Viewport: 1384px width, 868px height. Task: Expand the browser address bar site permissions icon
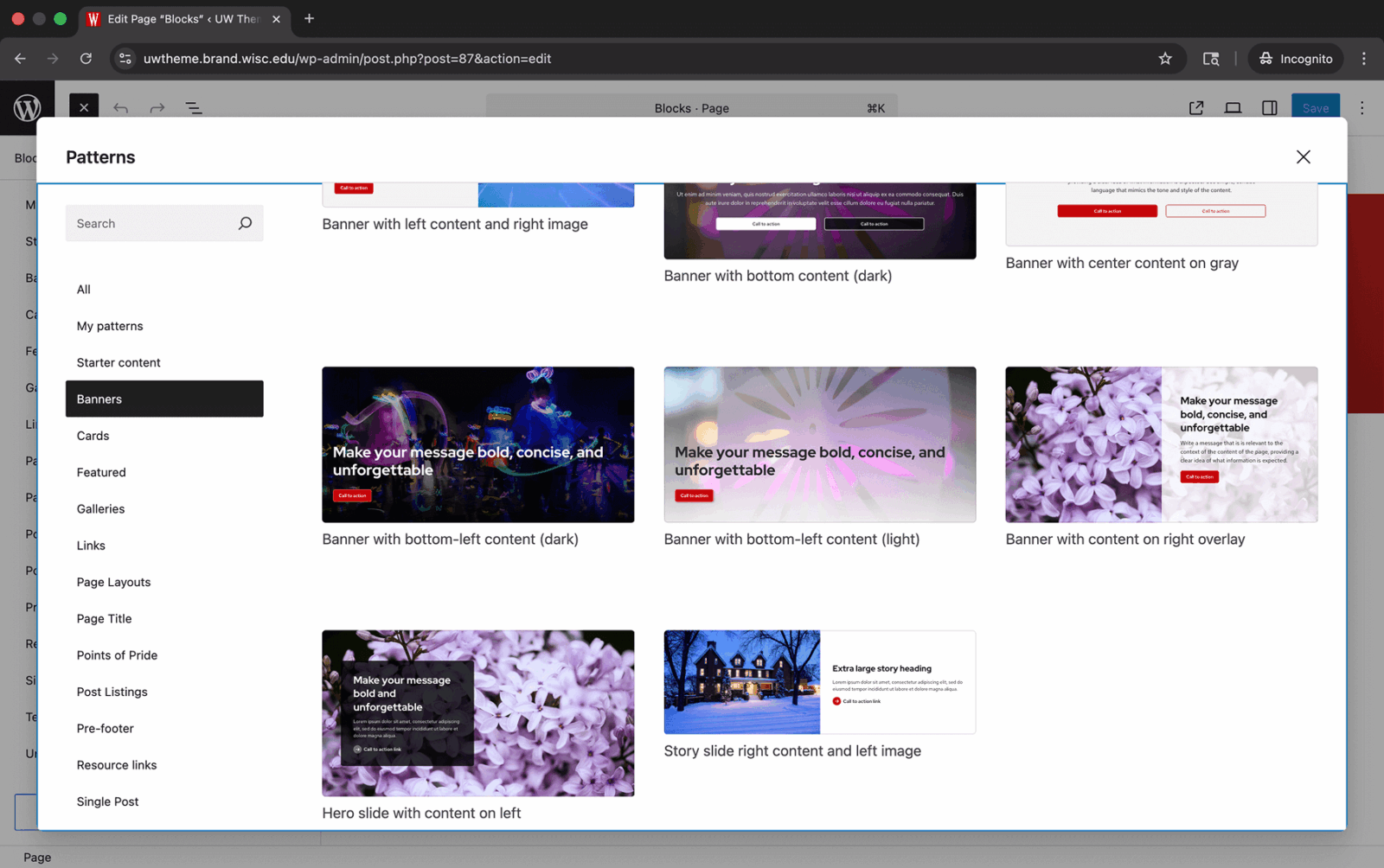125,59
